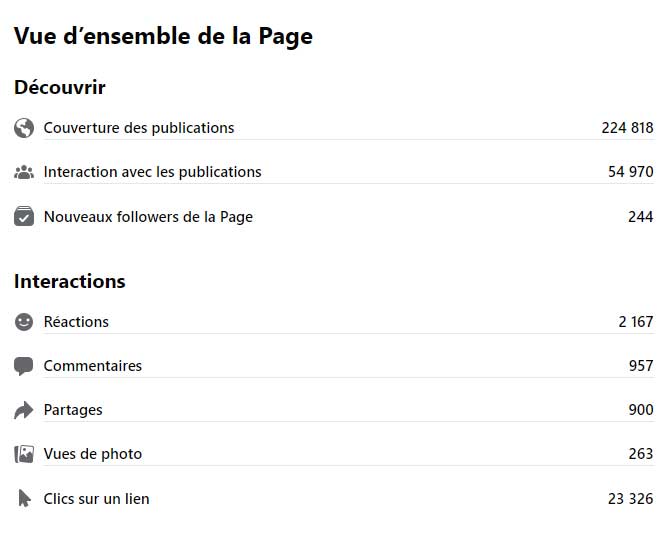Select the Commentaires label
The width and height of the screenshot is (665, 533).
[92, 366]
